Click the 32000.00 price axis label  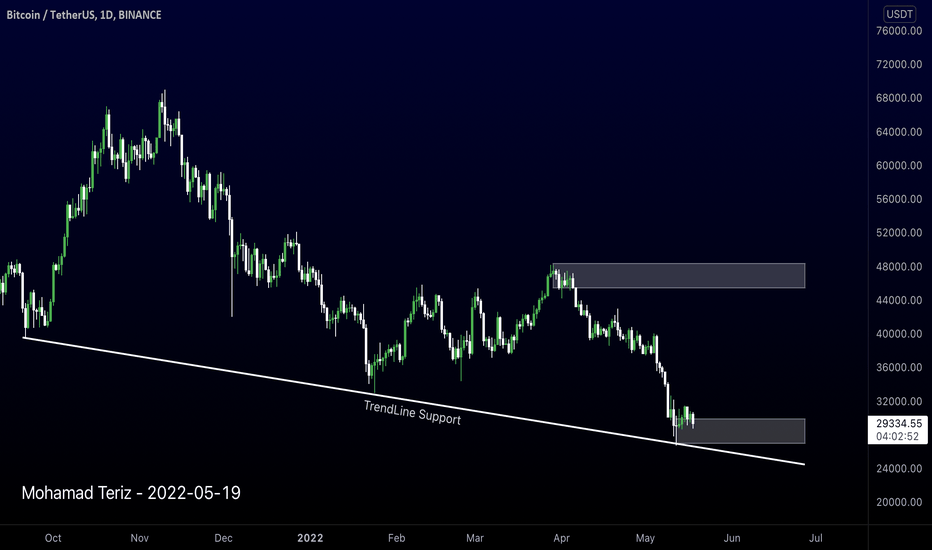(899, 401)
